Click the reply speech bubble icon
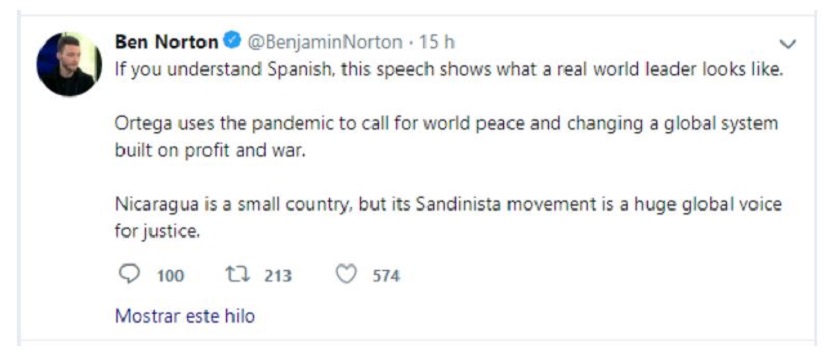825x362 pixels. (129, 274)
